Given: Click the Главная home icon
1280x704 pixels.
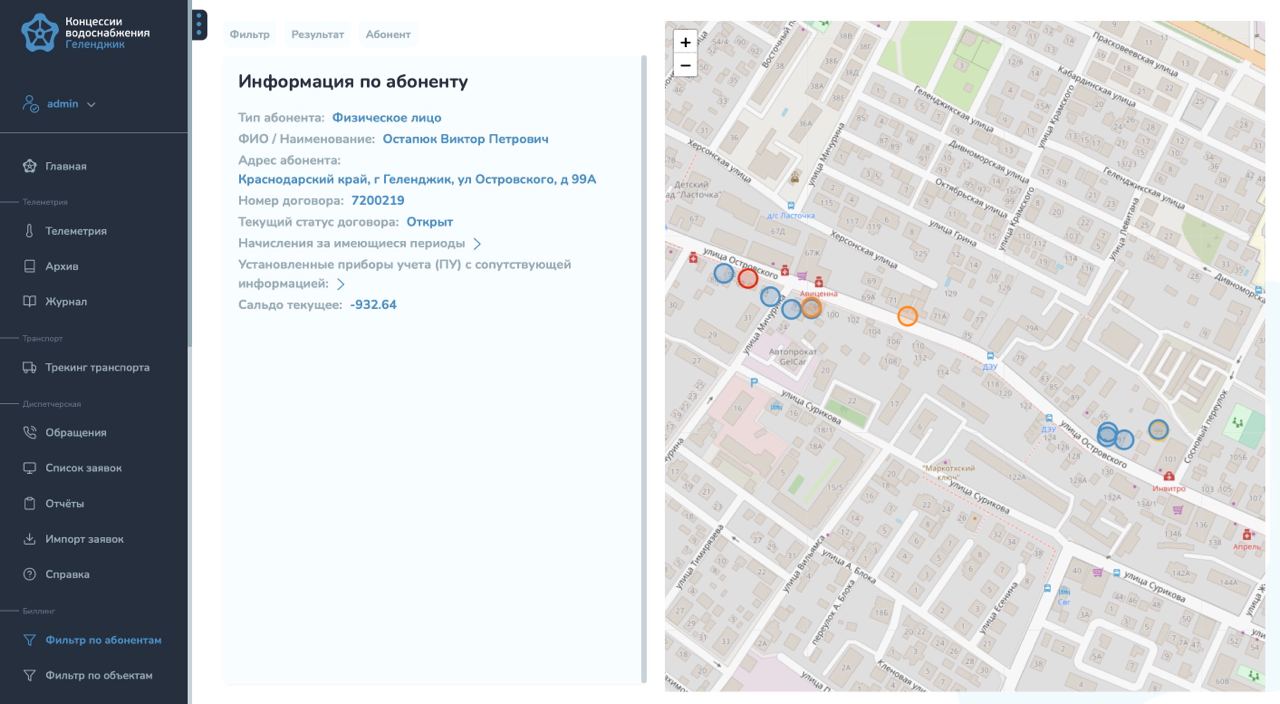Looking at the screenshot, I should point(30,166).
